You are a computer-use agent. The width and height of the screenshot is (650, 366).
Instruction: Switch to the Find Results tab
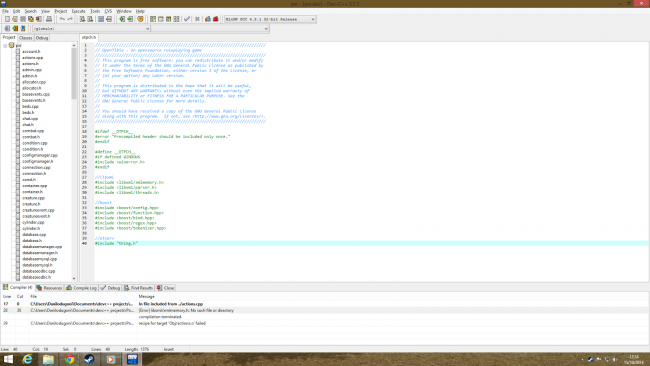tap(138, 288)
